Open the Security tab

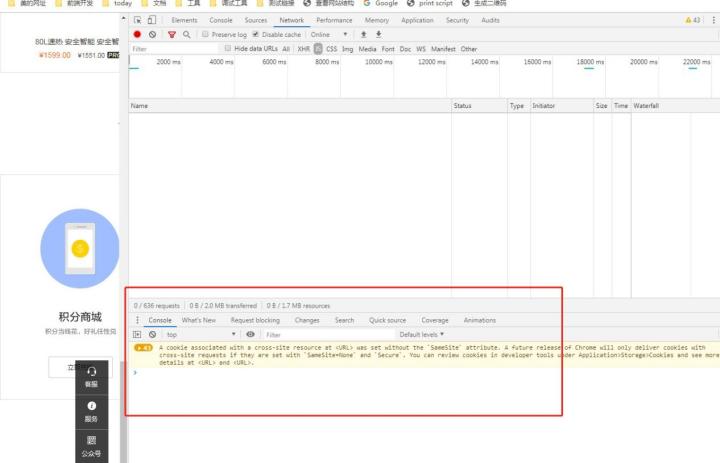(x=457, y=20)
